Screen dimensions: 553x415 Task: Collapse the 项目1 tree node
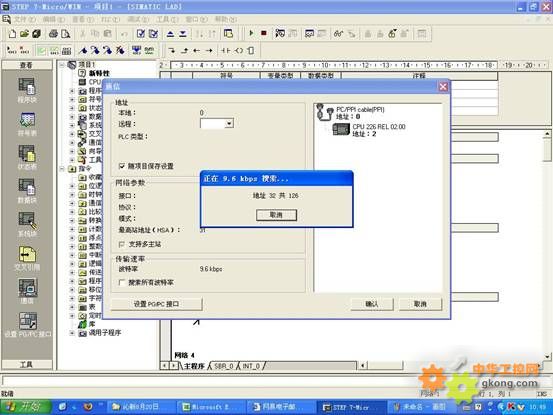[62, 65]
